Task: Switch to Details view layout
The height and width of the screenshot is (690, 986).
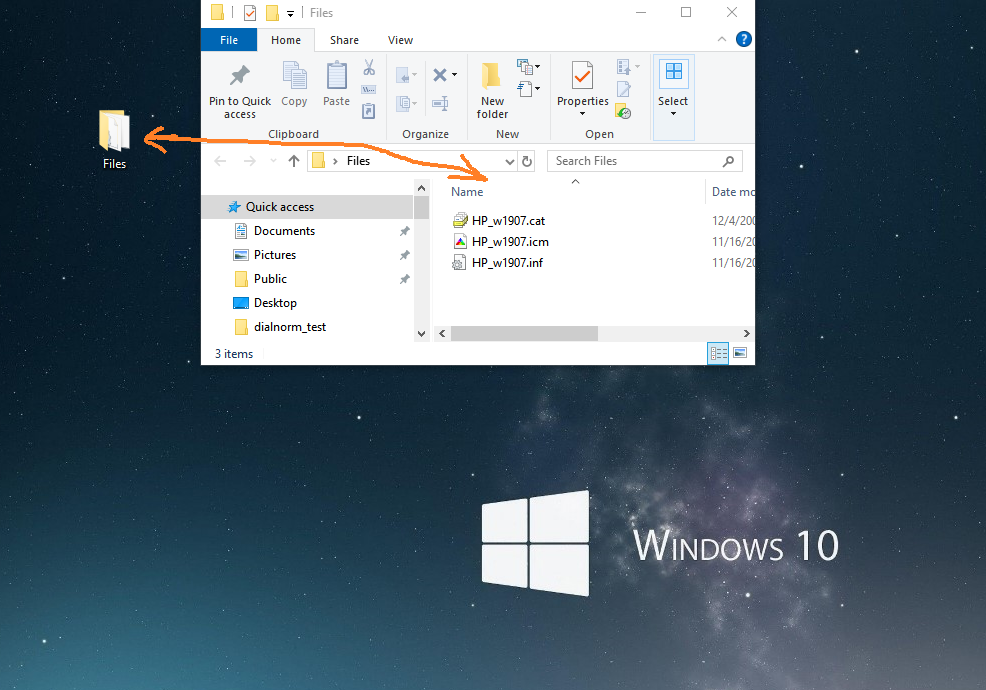Action: pyautogui.click(x=718, y=353)
